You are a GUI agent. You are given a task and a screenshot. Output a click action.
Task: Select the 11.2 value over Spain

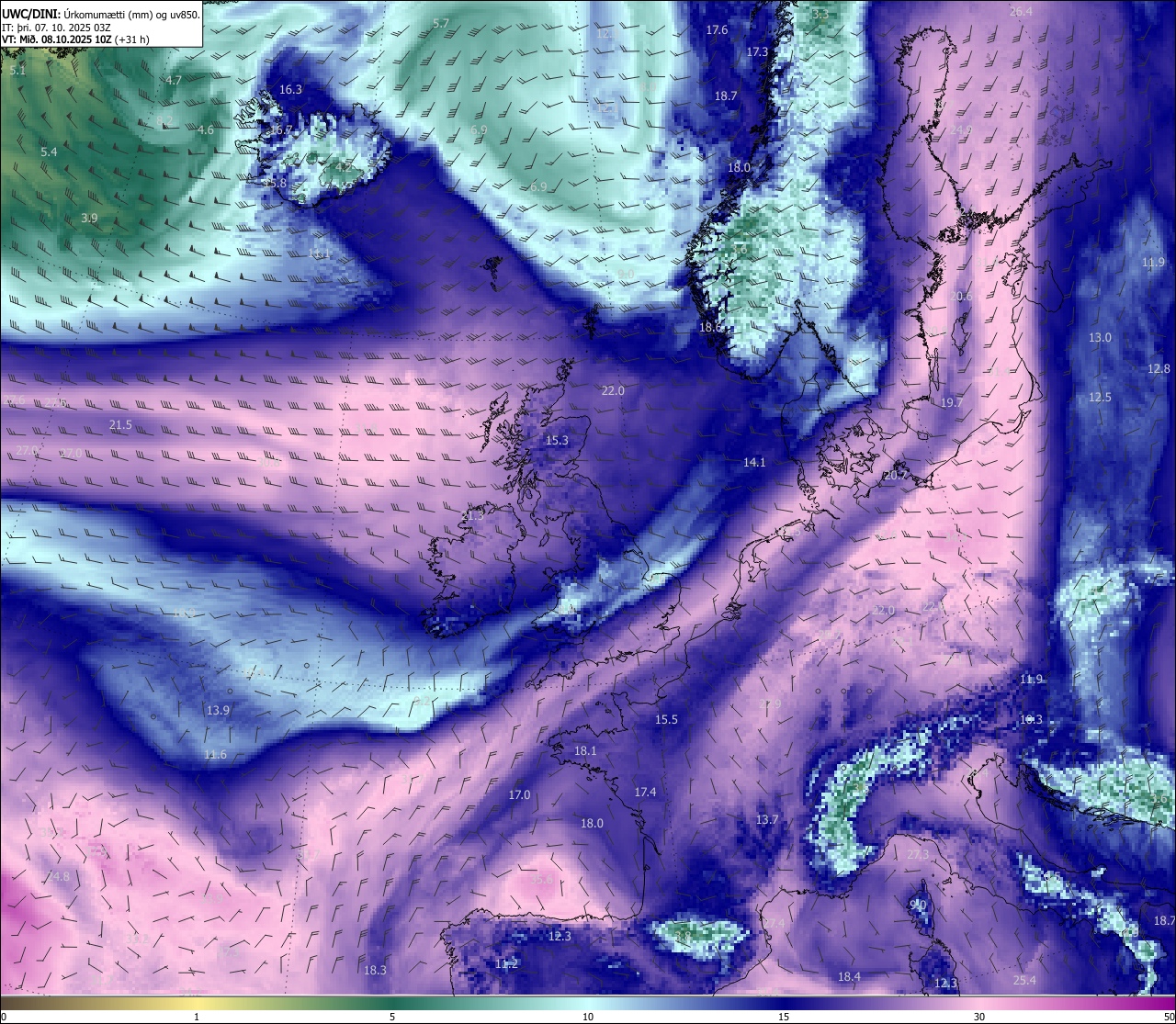pyautogui.click(x=506, y=963)
